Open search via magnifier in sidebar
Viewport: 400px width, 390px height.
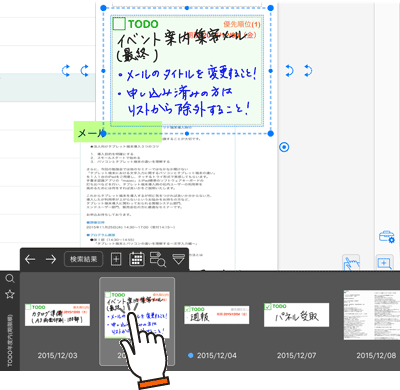(10, 278)
